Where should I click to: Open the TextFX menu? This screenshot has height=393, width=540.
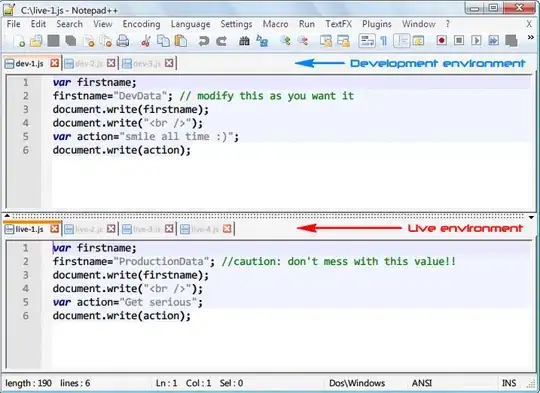click(x=339, y=24)
